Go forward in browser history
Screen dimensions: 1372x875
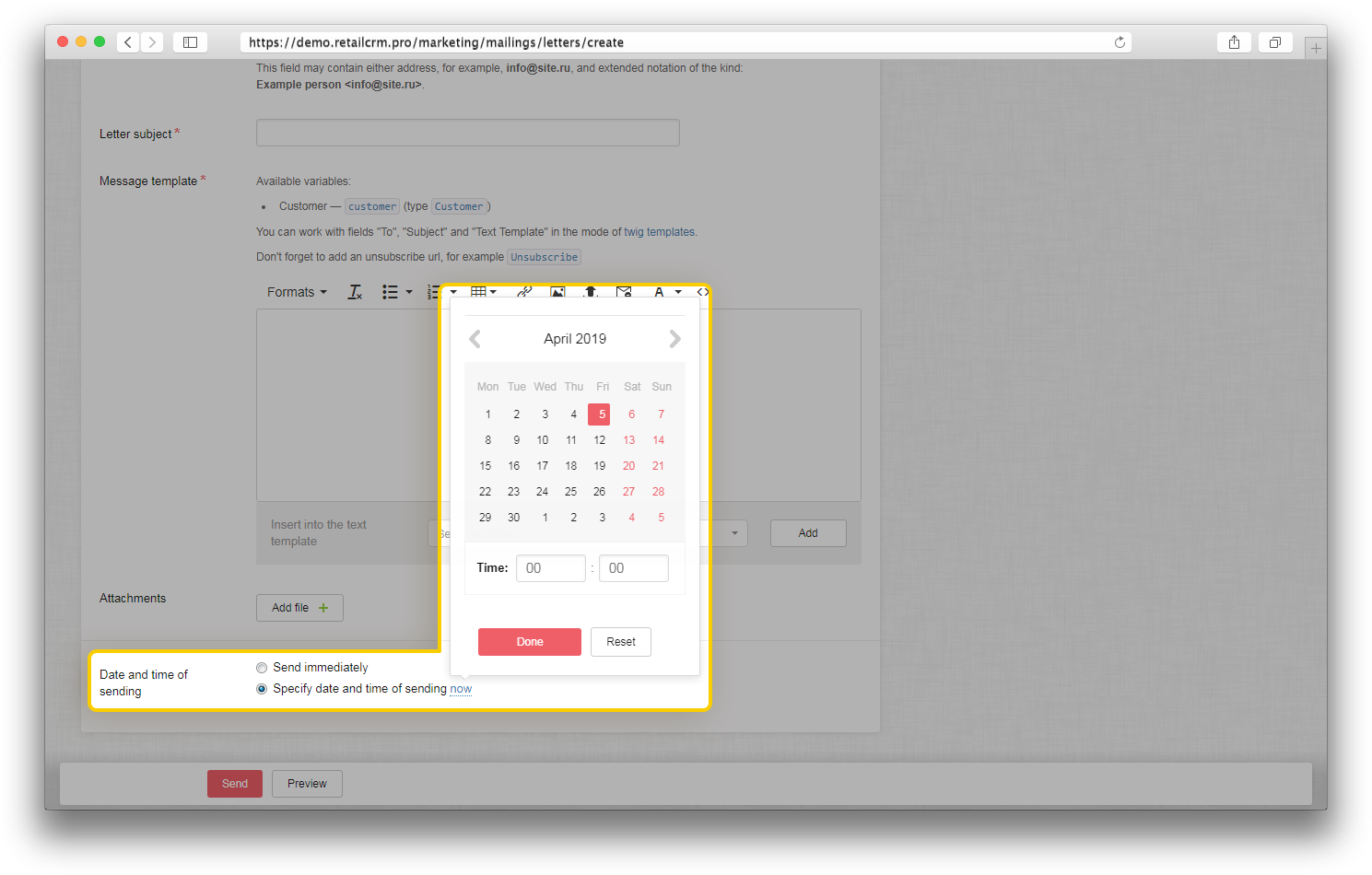point(153,42)
